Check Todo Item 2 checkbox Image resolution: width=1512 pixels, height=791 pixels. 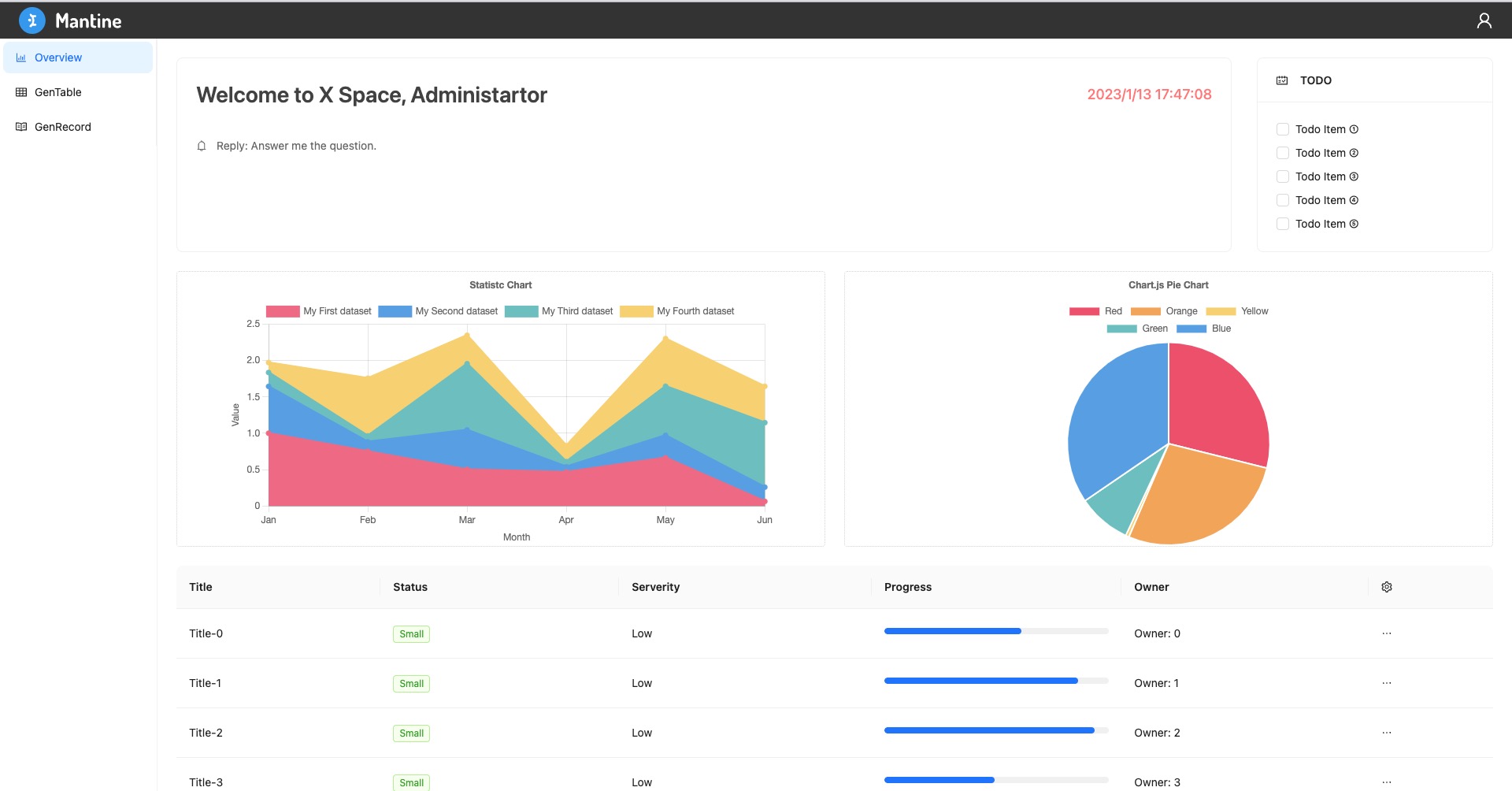[1283, 153]
